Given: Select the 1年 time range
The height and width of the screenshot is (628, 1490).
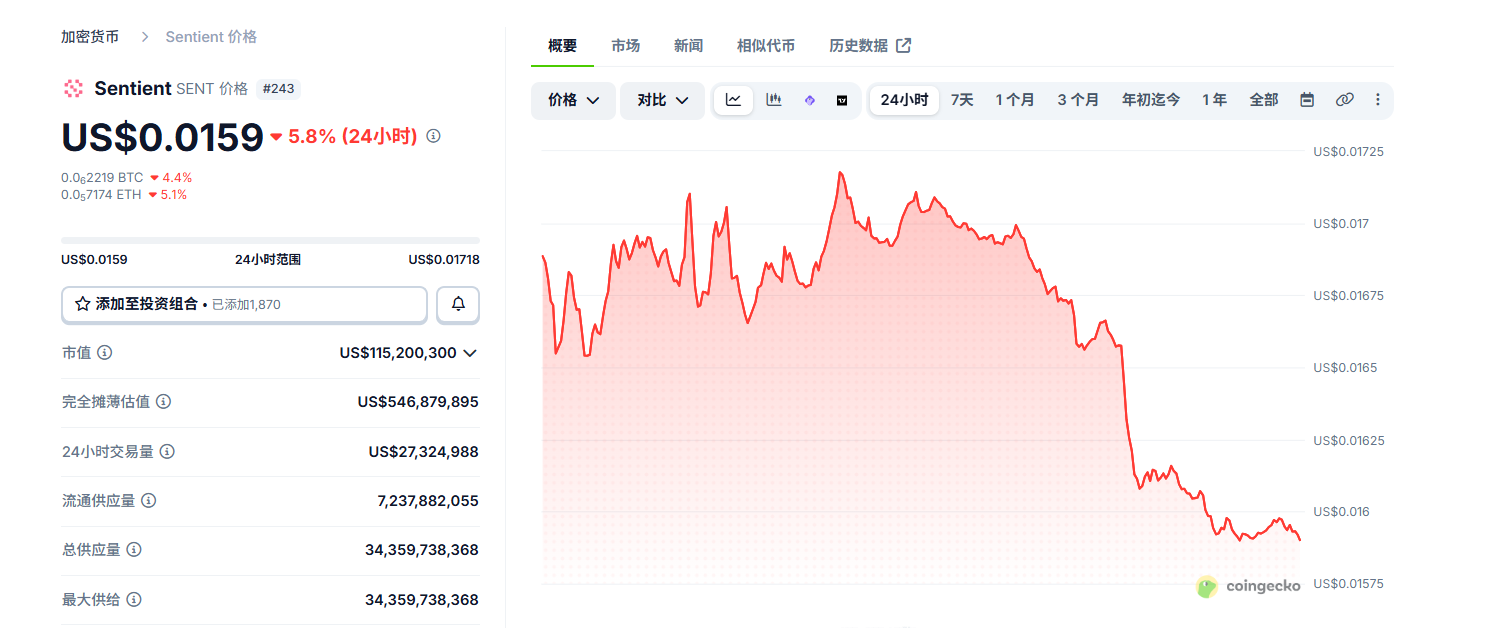Looking at the screenshot, I should tap(1214, 100).
